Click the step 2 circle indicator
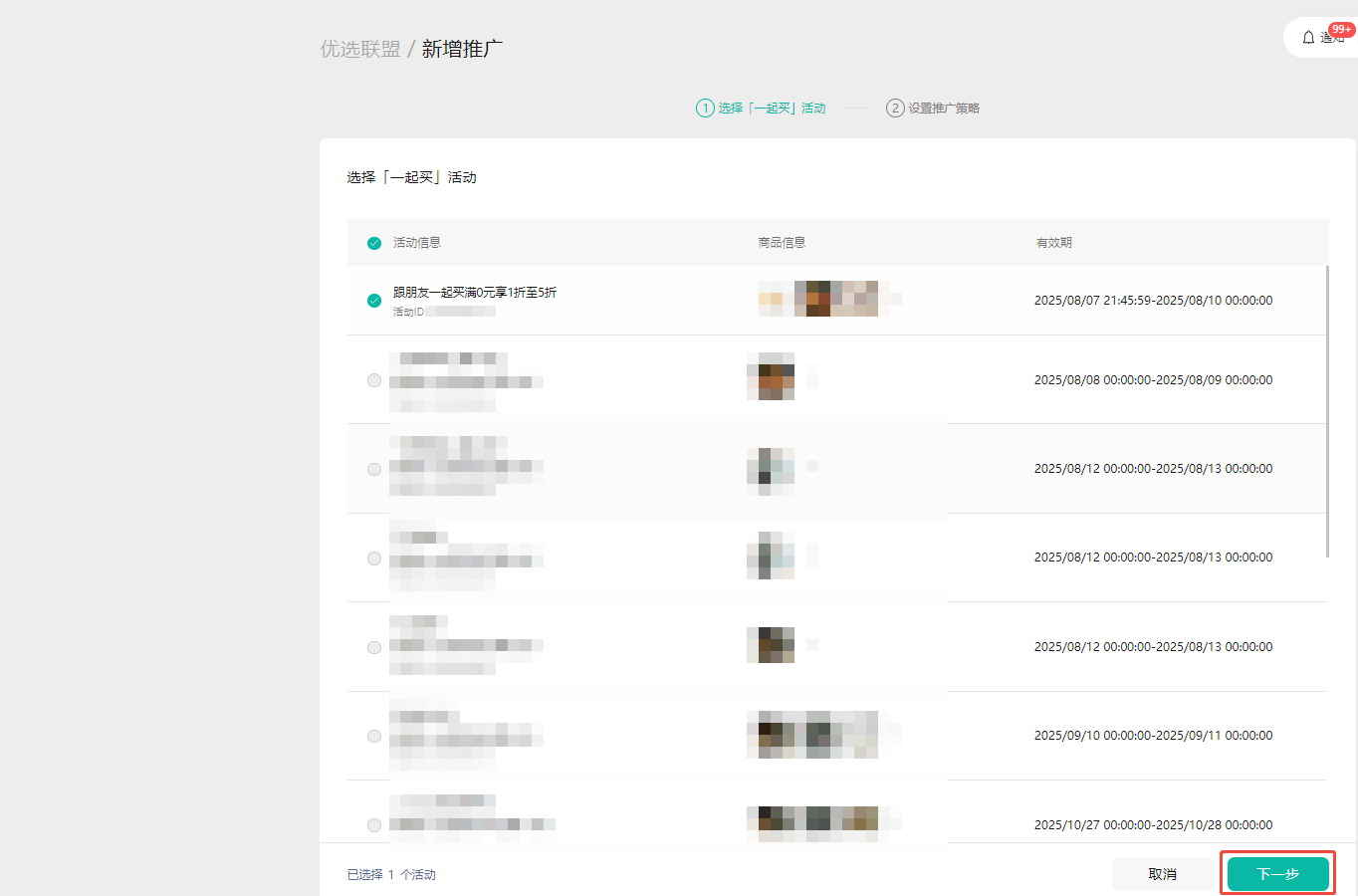The image size is (1358, 896). click(x=895, y=109)
